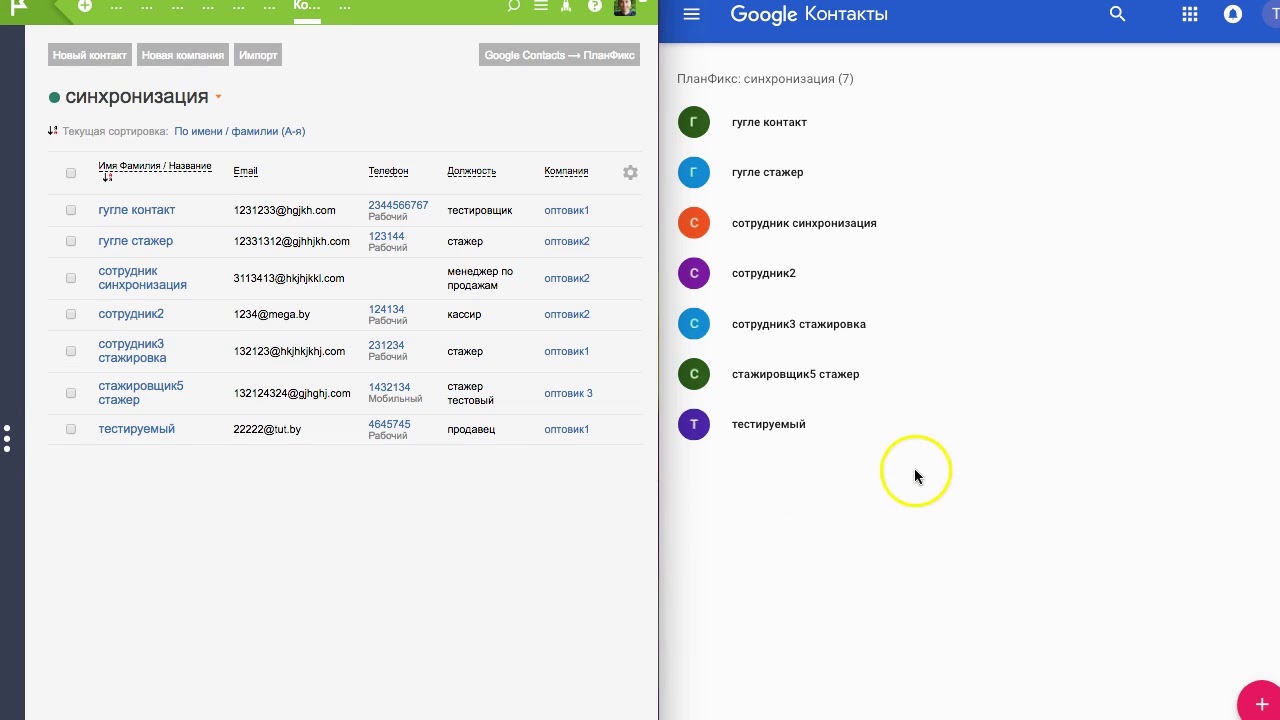Check the тестируемый row checkbox
Image resolution: width=1280 pixels, height=720 pixels.
click(71, 429)
